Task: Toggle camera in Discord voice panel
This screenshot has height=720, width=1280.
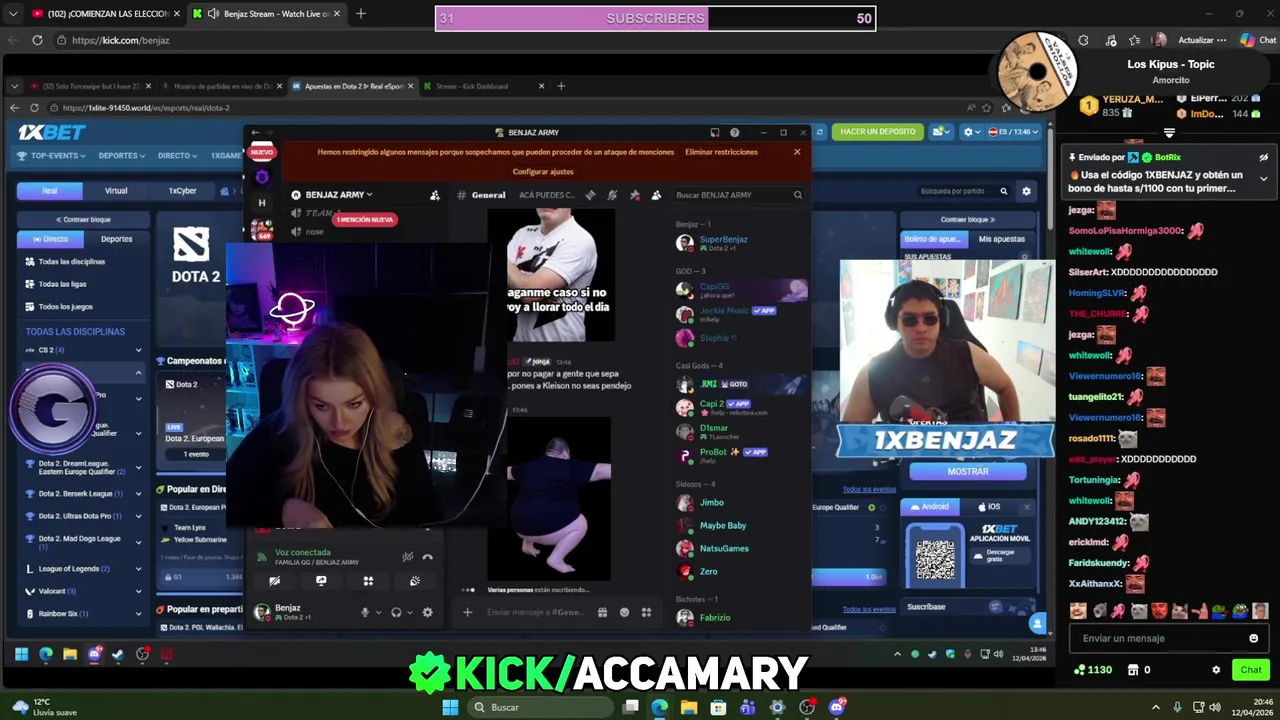Action: (274, 581)
